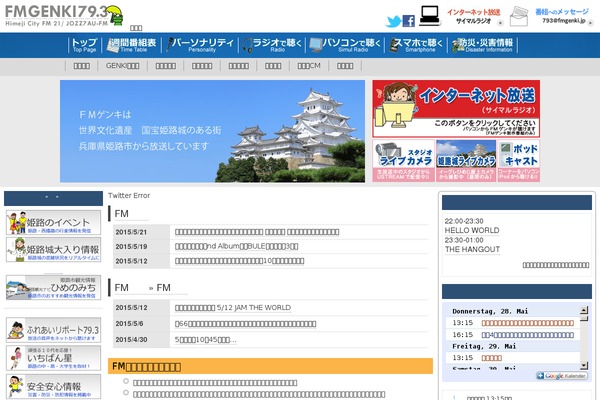Viewport: 600px width, 400px height.
Task: Open the インターネット放送 サイマルラジオ header link
Action: tap(474, 16)
